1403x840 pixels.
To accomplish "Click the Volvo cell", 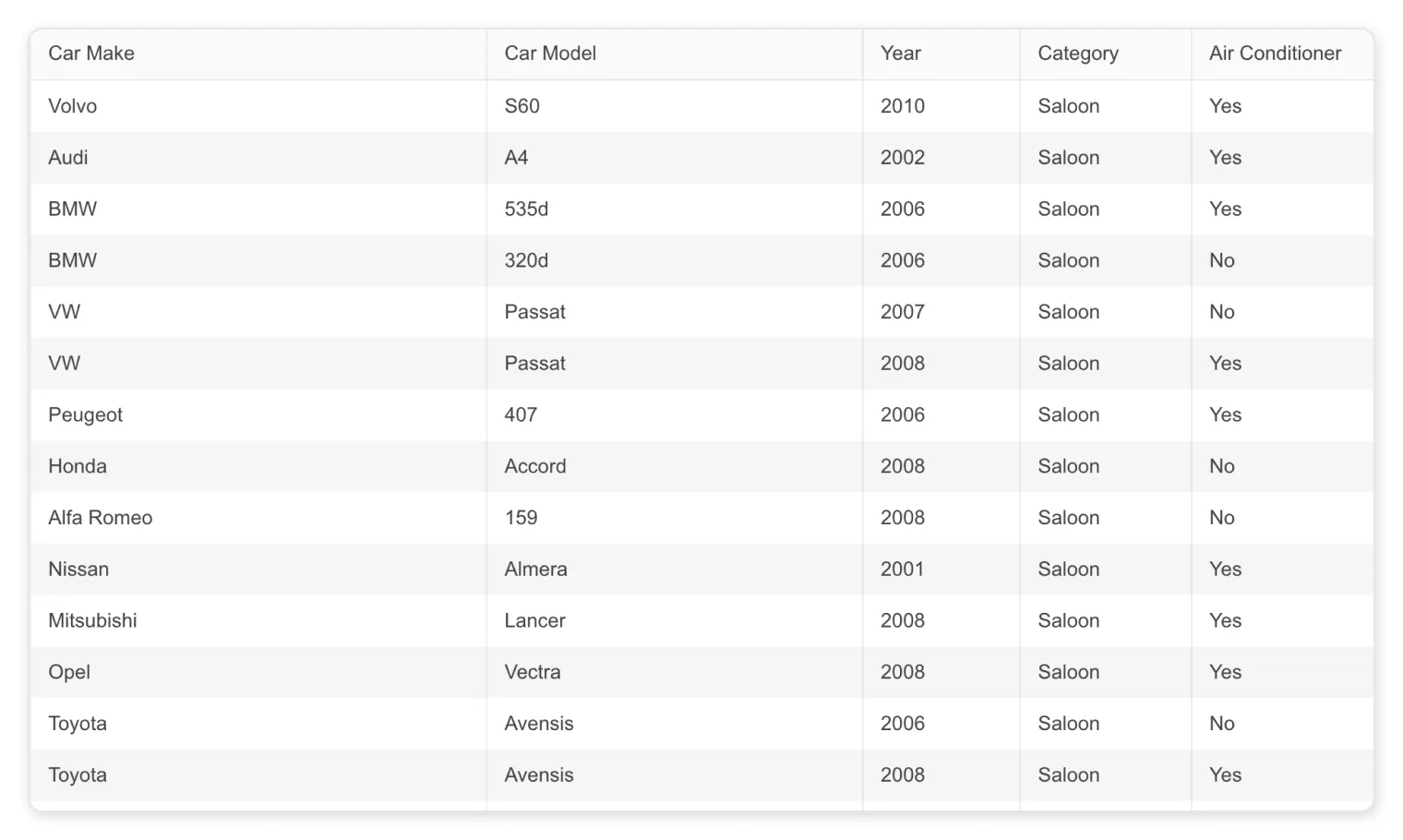I will click(258, 106).
